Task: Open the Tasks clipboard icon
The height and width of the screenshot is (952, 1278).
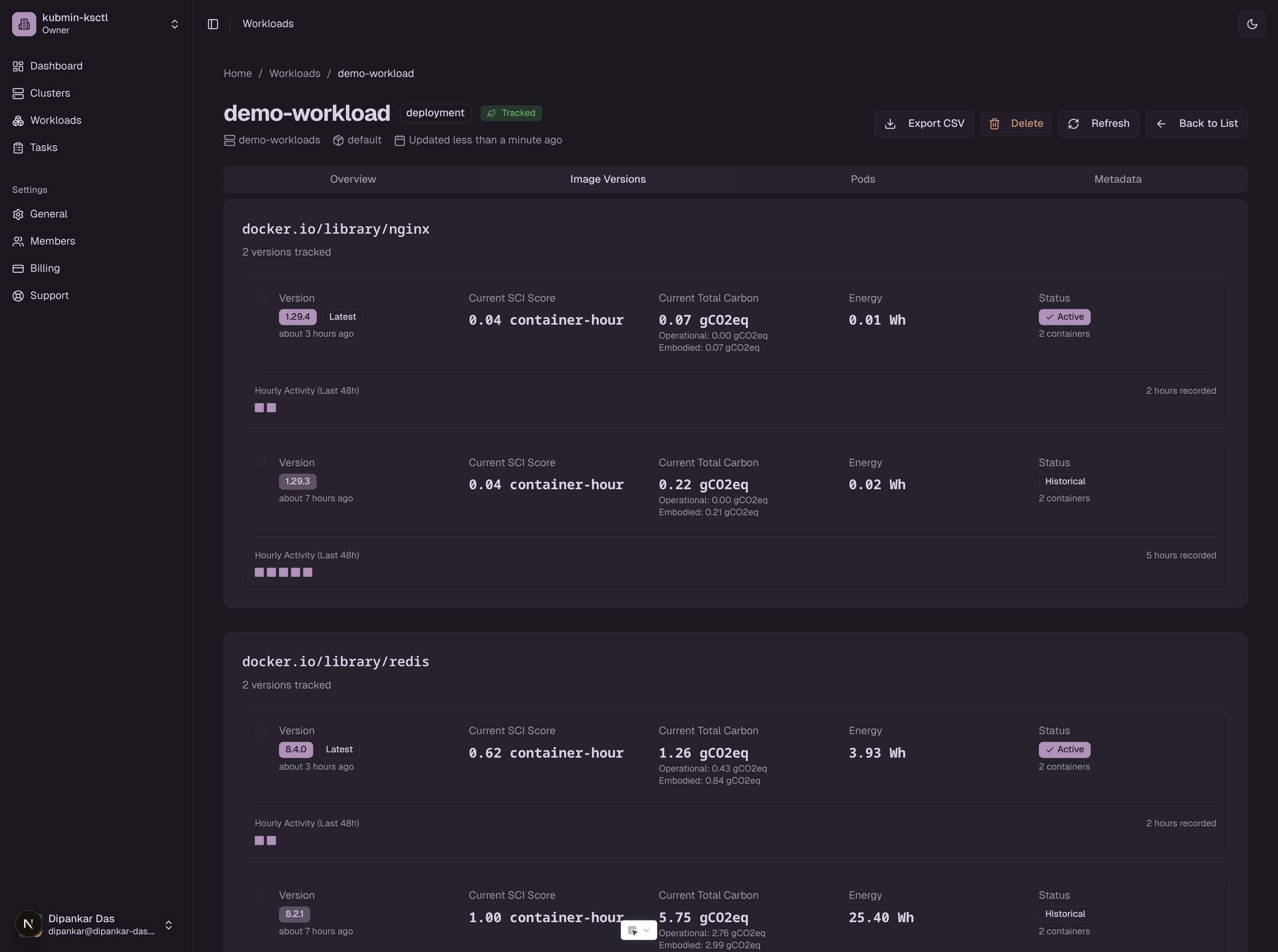Action: pos(18,148)
